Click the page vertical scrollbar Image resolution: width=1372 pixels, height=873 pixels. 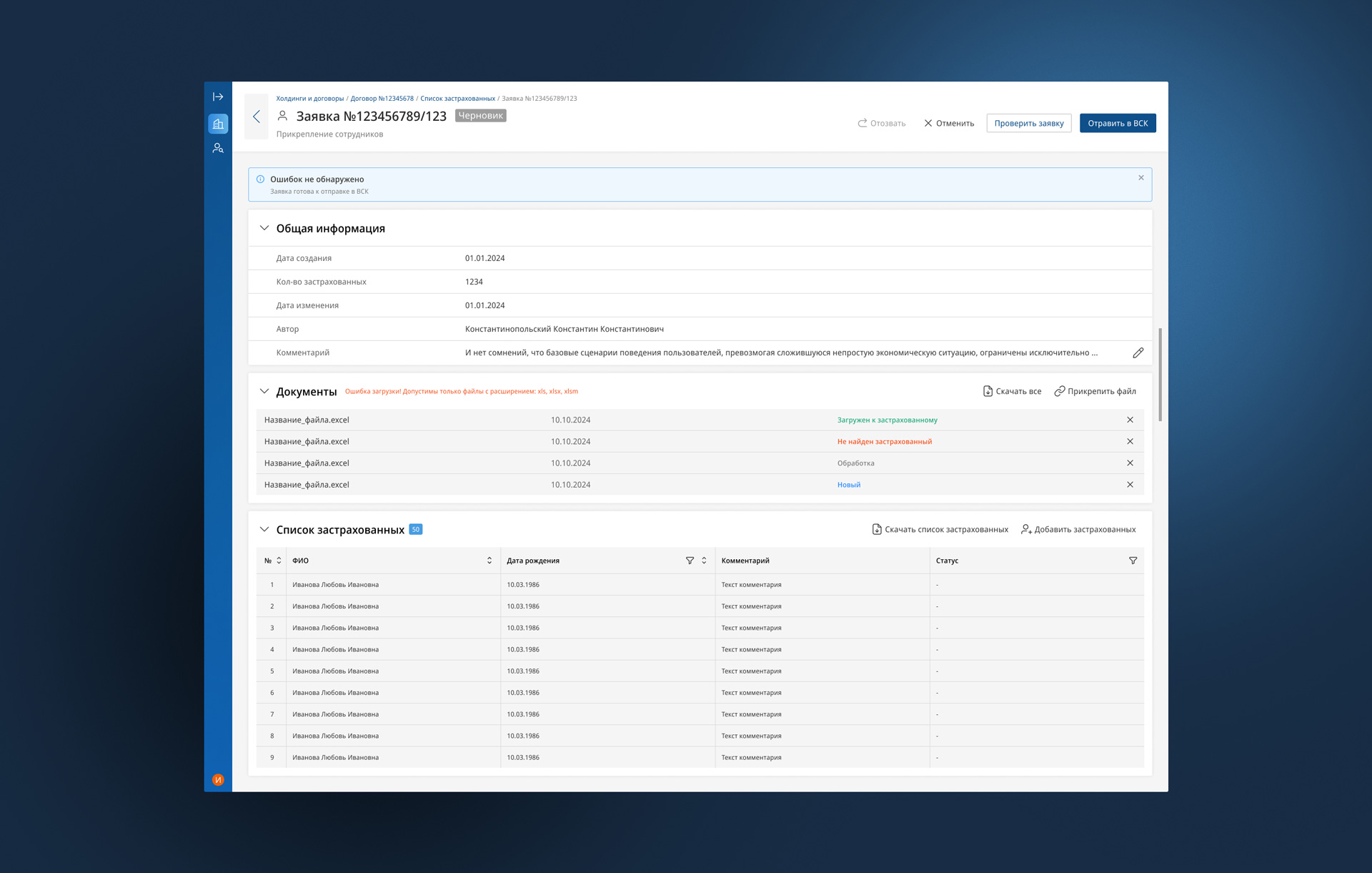[1160, 375]
